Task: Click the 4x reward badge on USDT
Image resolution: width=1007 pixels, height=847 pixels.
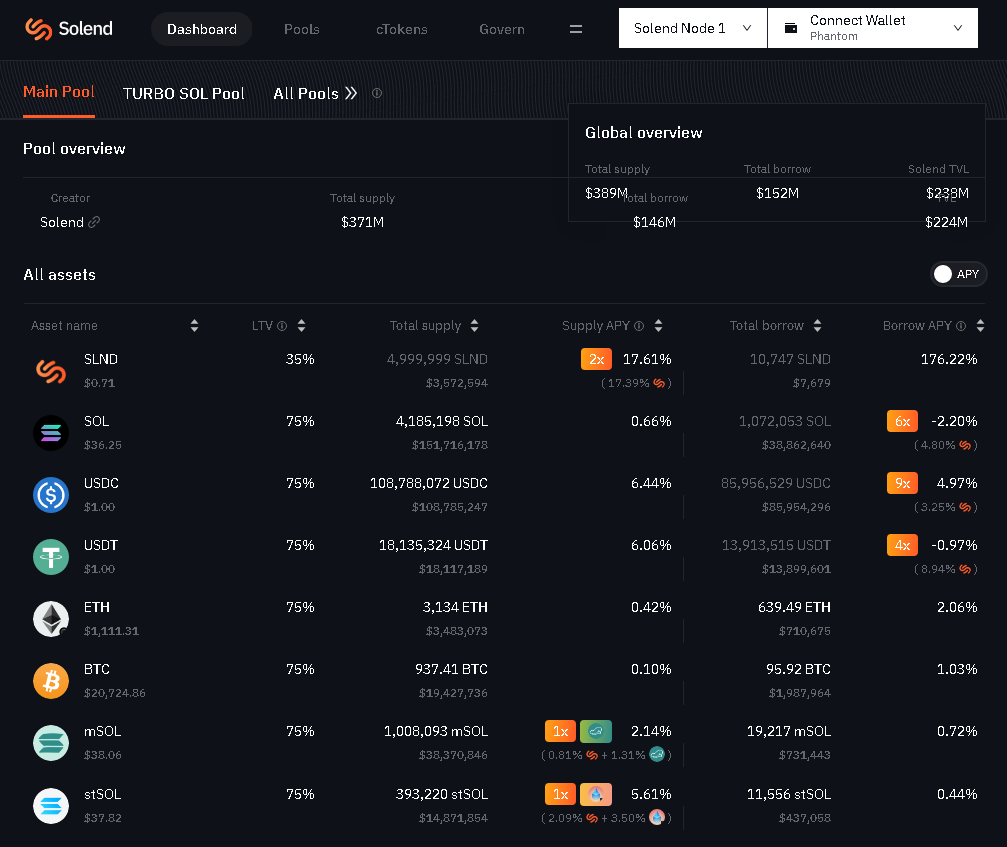Action: 902,545
